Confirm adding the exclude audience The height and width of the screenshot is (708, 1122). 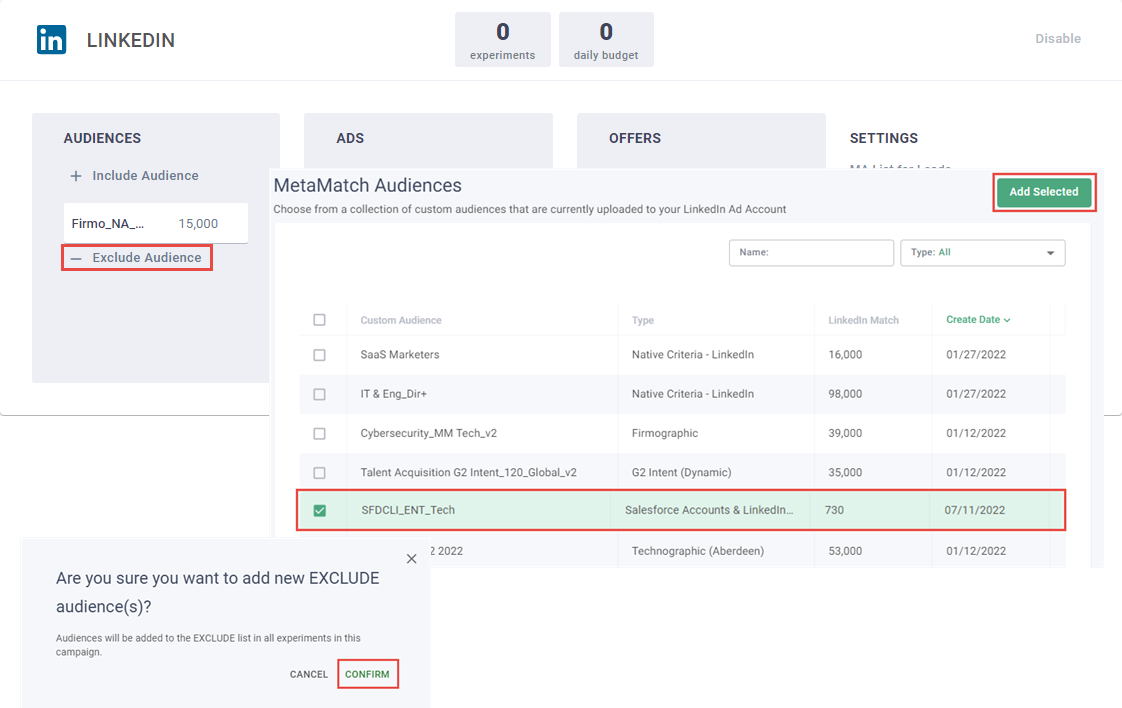click(367, 674)
